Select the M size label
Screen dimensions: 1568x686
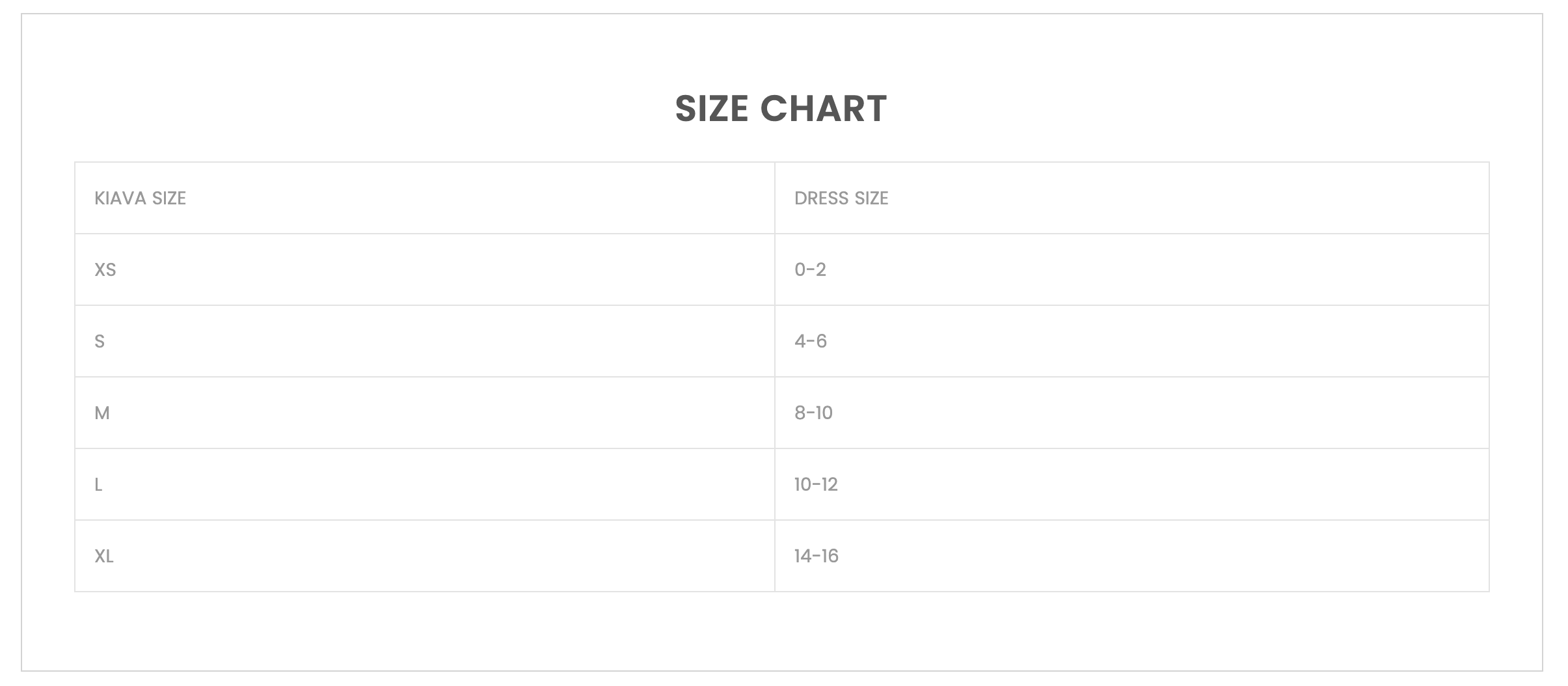coord(102,413)
